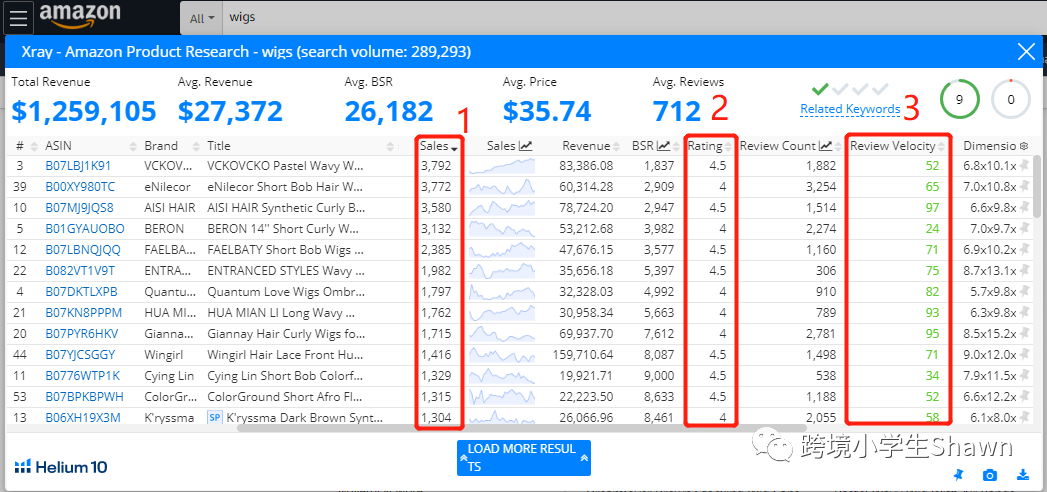View sales sparkline for Wingirl row
Image resolution: width=1047 pixels, height=492 pixels.
(x=501, y=354)
